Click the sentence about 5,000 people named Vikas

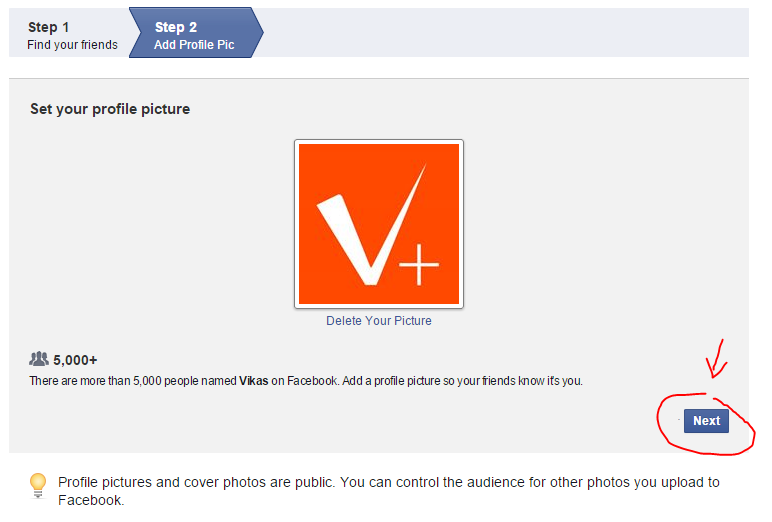point(306,381)
